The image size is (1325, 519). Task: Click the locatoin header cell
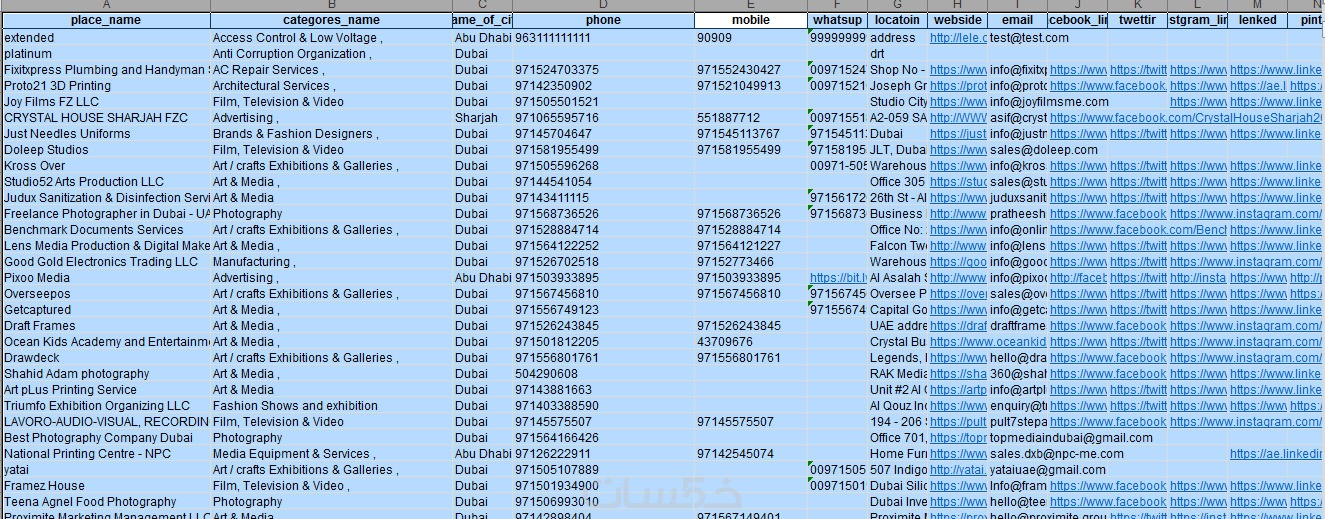click(x=897, y=20)
